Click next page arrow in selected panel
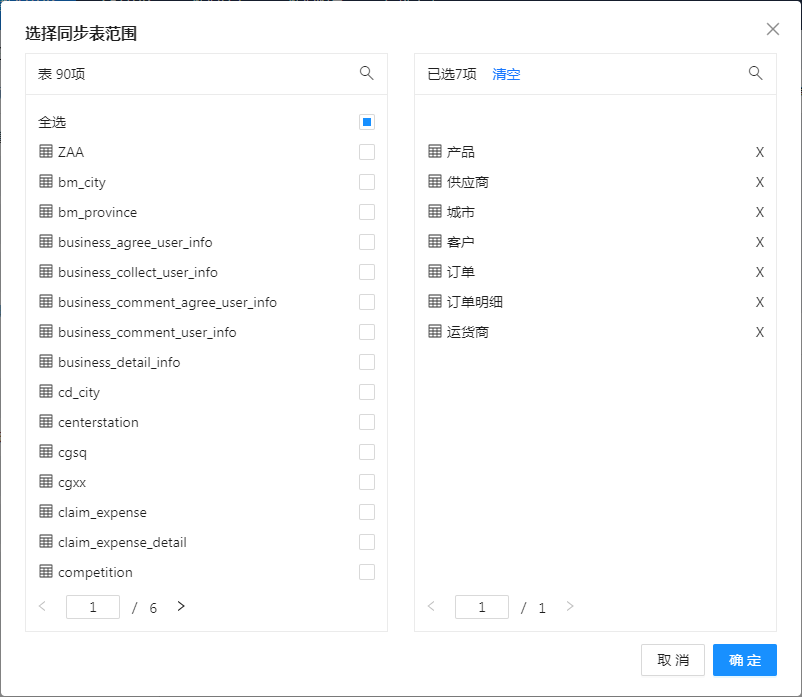 pyautogui.click(x=570, y=606)
